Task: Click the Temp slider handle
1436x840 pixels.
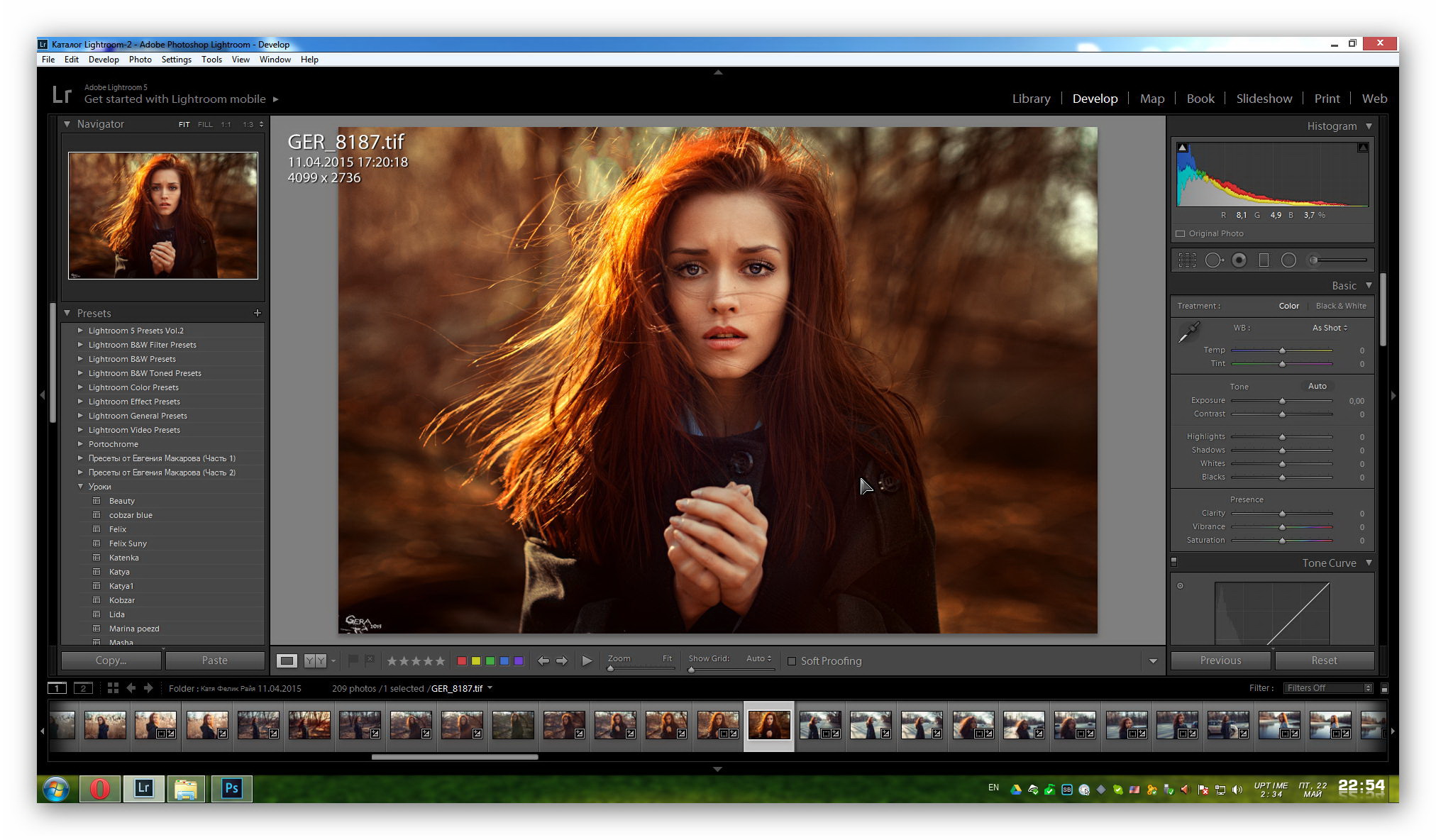Action: coord(1282,350)
